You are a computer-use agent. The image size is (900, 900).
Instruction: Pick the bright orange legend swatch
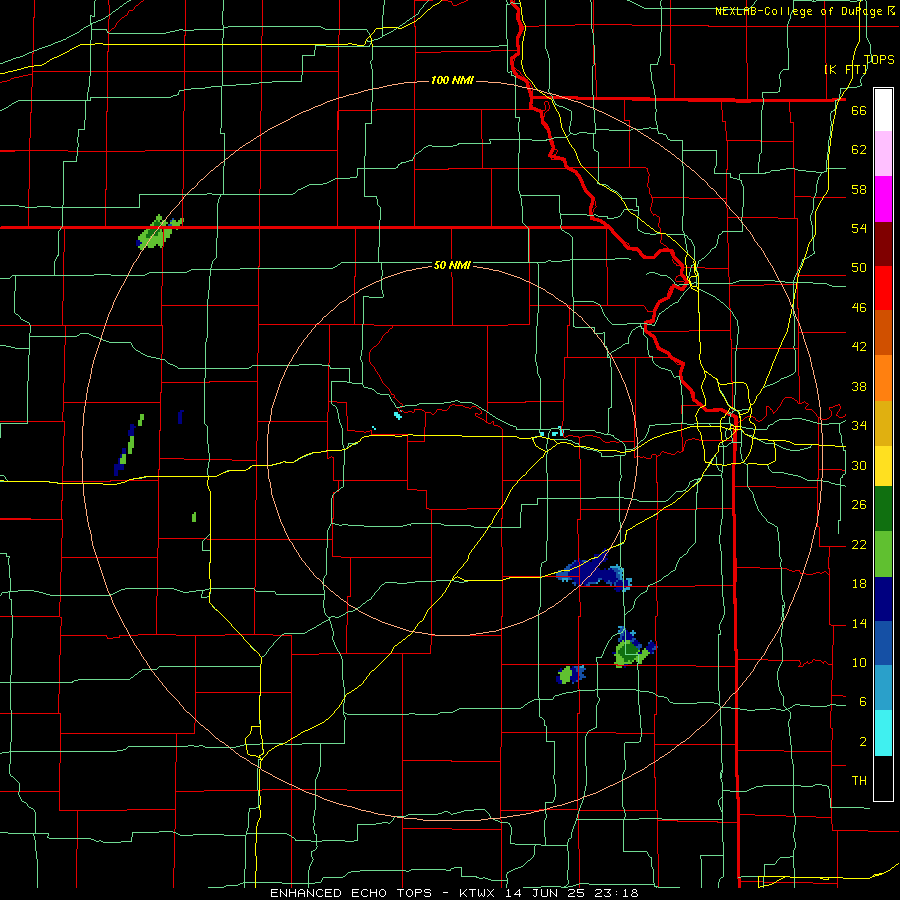point(883,377)
